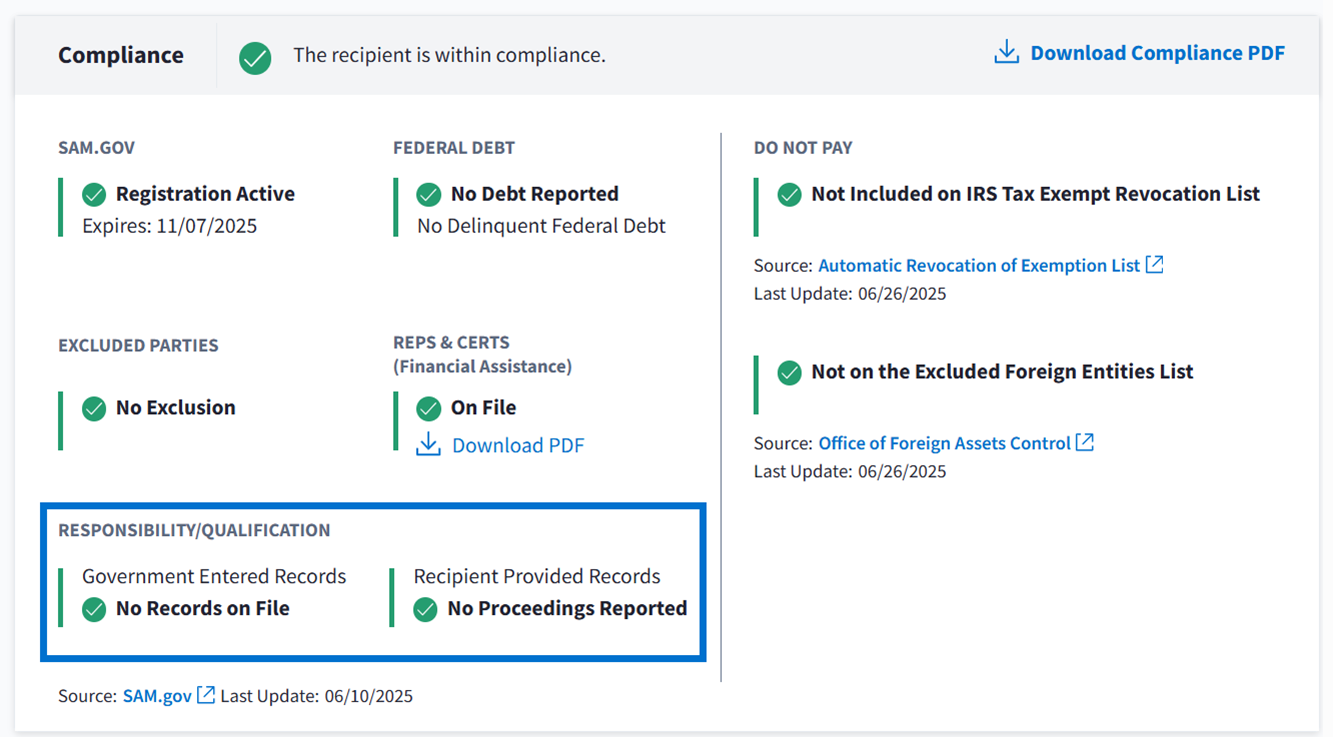Open Automatic Revocation of Exemption List link
The height and width of the screenshot is (737, 1333).
978,266
